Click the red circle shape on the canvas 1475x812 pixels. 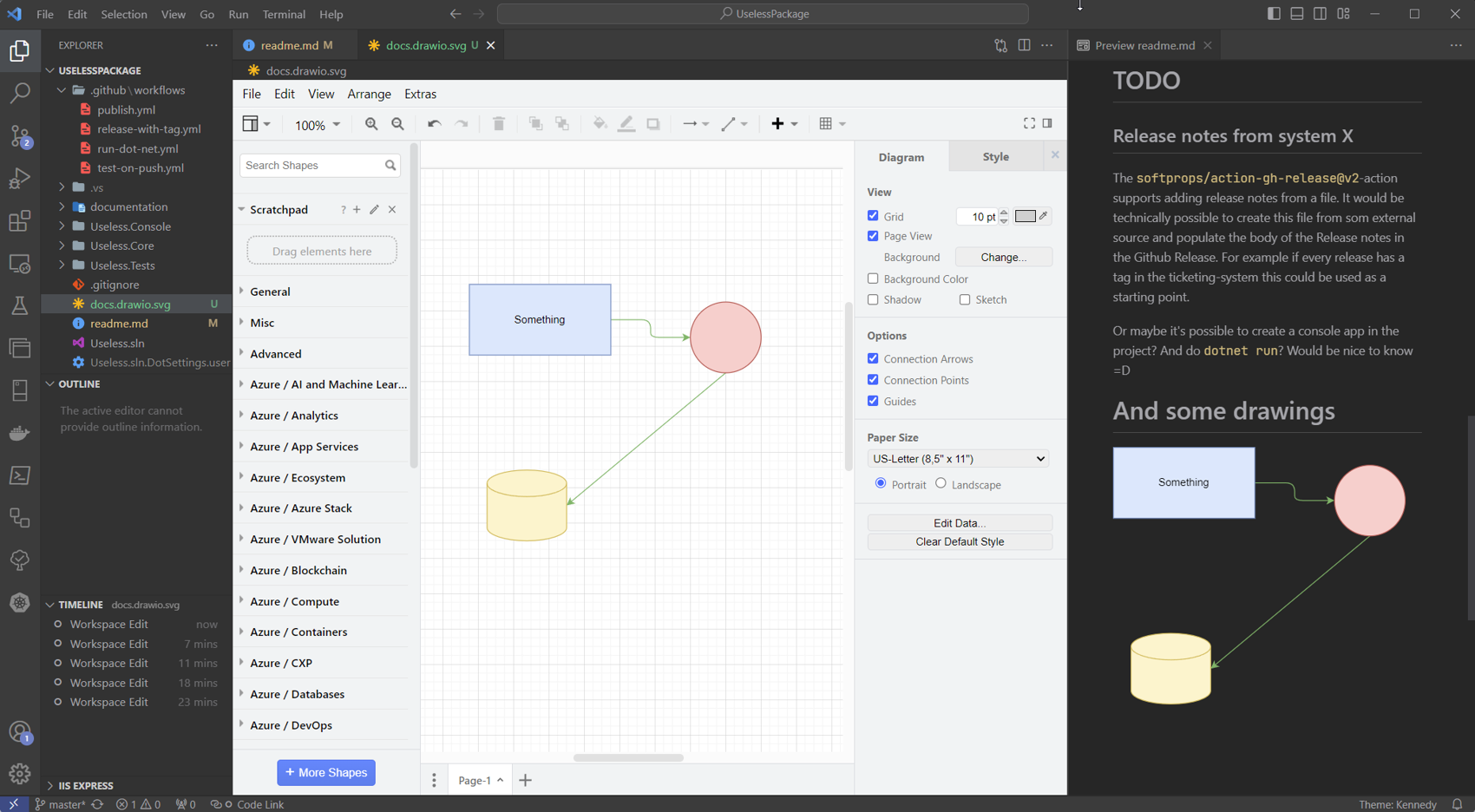pyautogui.click(x=725, y=337)
